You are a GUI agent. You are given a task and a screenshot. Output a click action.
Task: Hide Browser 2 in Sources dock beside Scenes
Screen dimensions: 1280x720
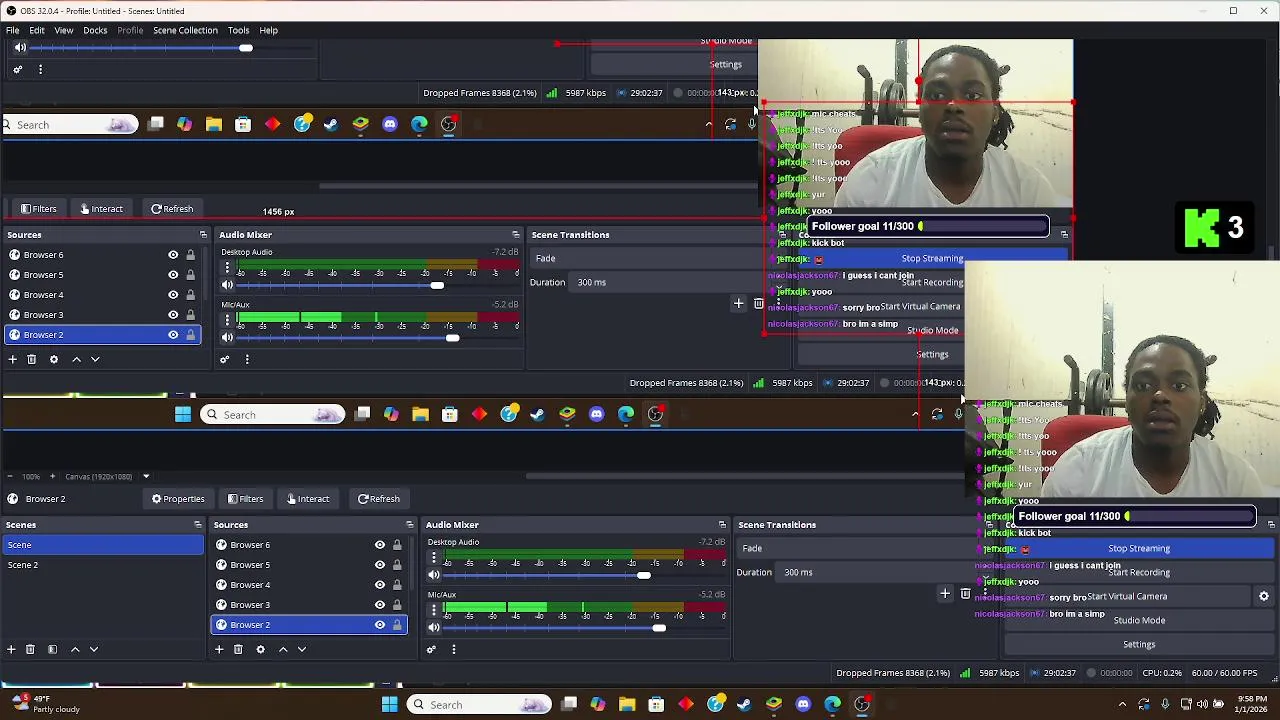click(380, 625)
